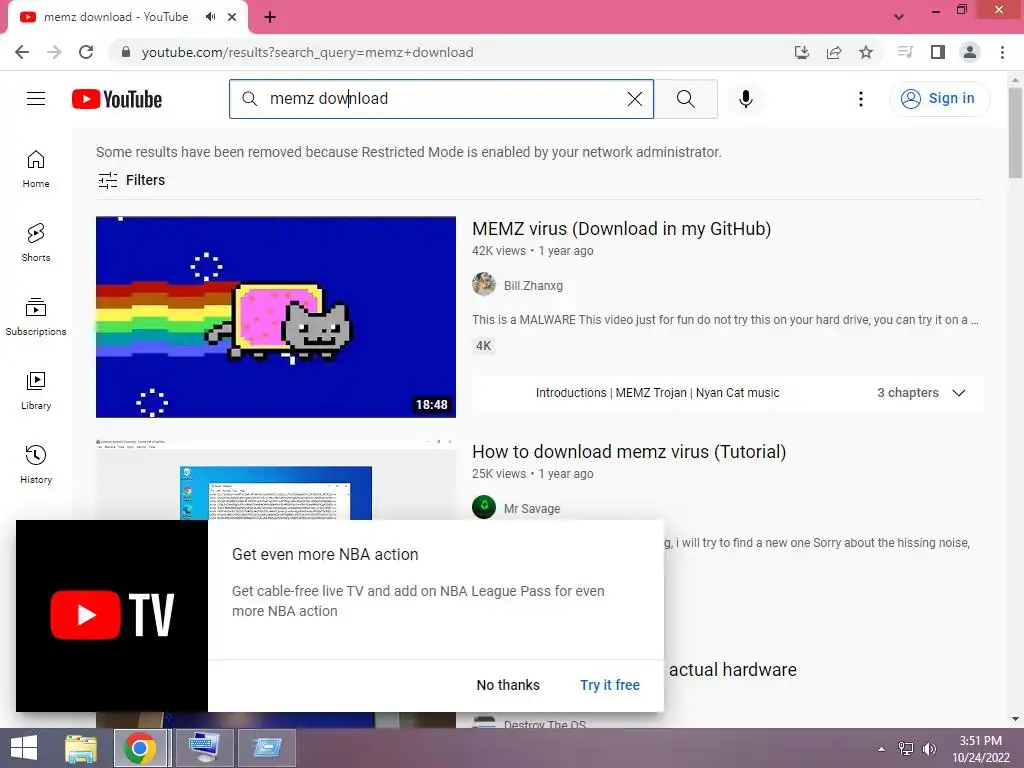
Task: Open the Chrome three-dot menu
Action: pyautogui.click(x=1002, y=52)
